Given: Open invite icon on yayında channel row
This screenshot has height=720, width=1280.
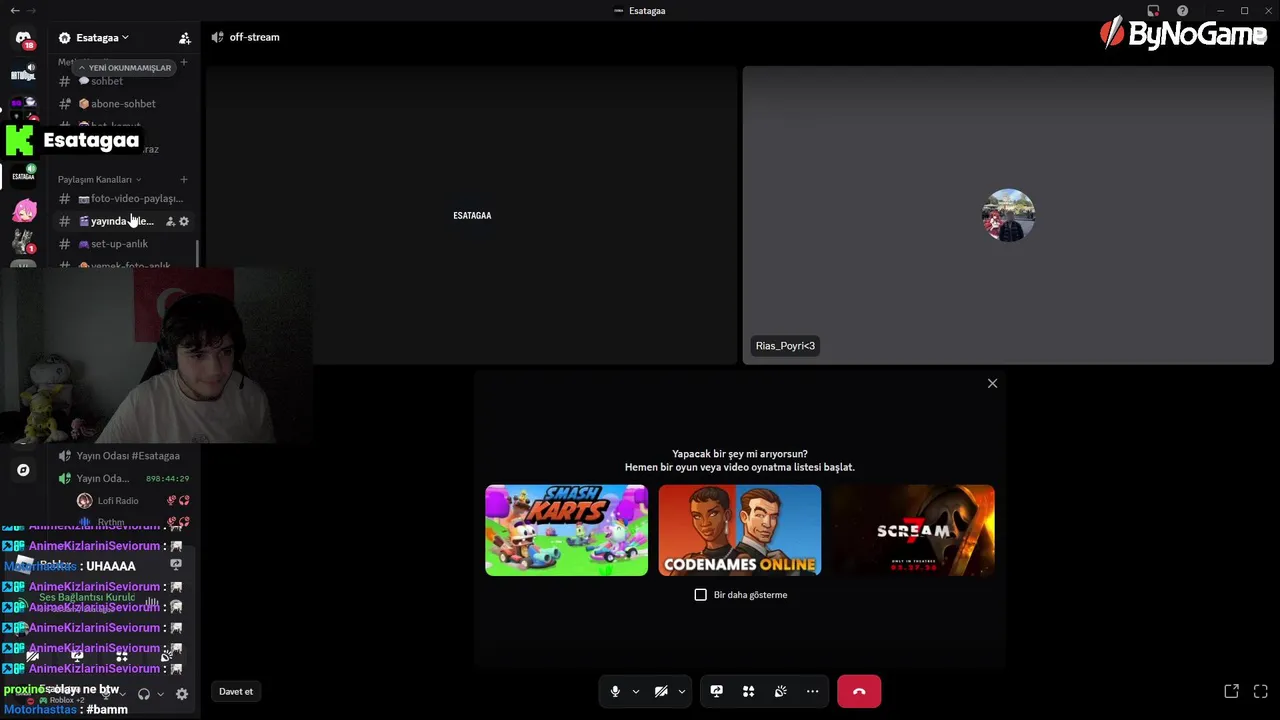Looking at the screenshot, I should [170, 221].
